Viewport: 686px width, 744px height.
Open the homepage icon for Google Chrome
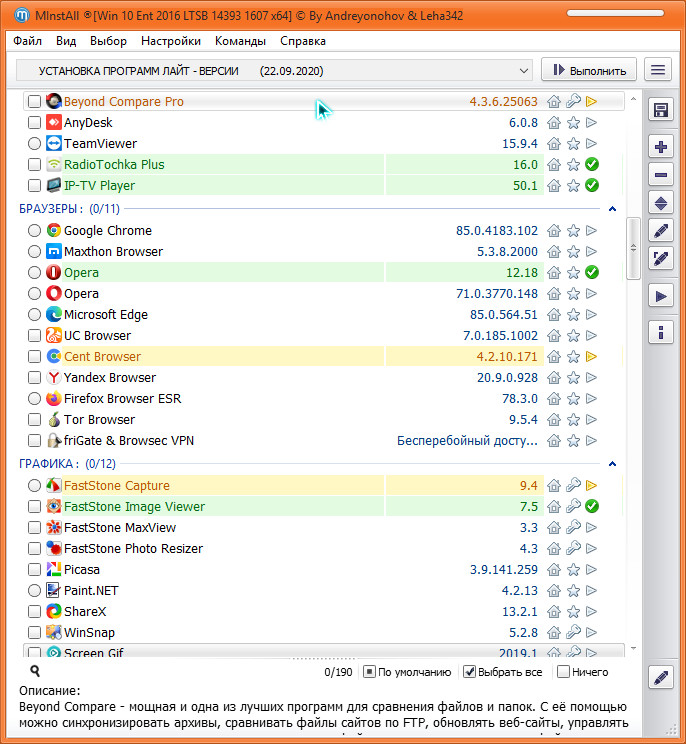[554, 231]
